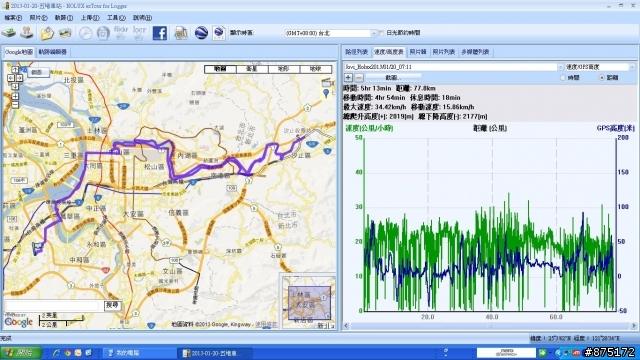Click map screenshot button near pan arrows
Viewport: 640px width, 360px height.
coord(38,72)
